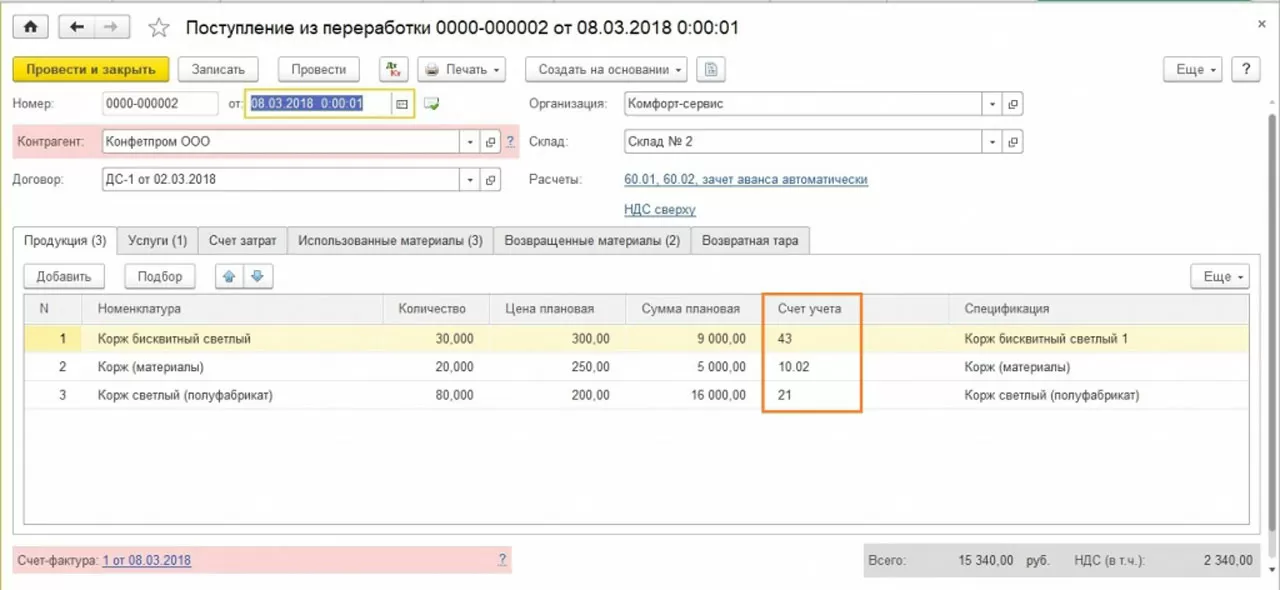Open the Печать dropdown menu
1280x590 pixels.
tap(461, 70)
